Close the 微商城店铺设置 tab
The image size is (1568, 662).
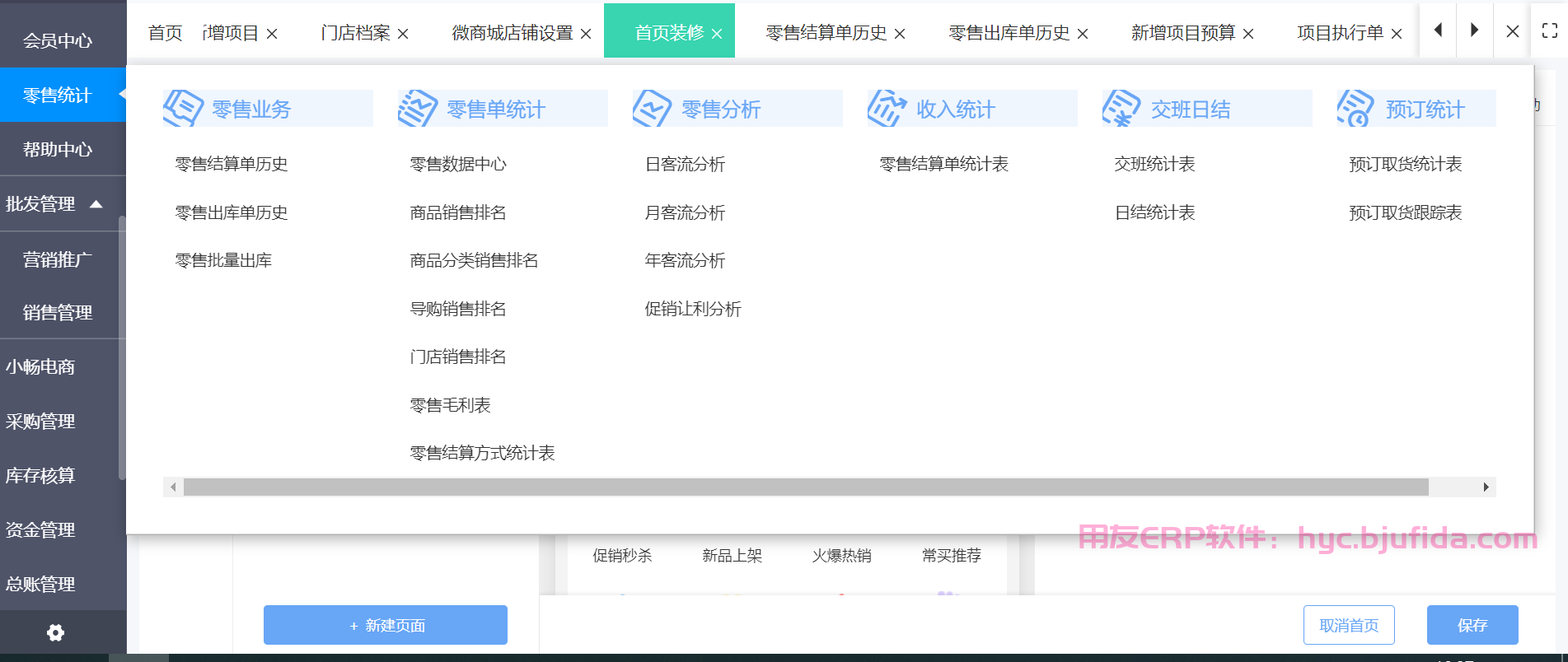point(586,34)
